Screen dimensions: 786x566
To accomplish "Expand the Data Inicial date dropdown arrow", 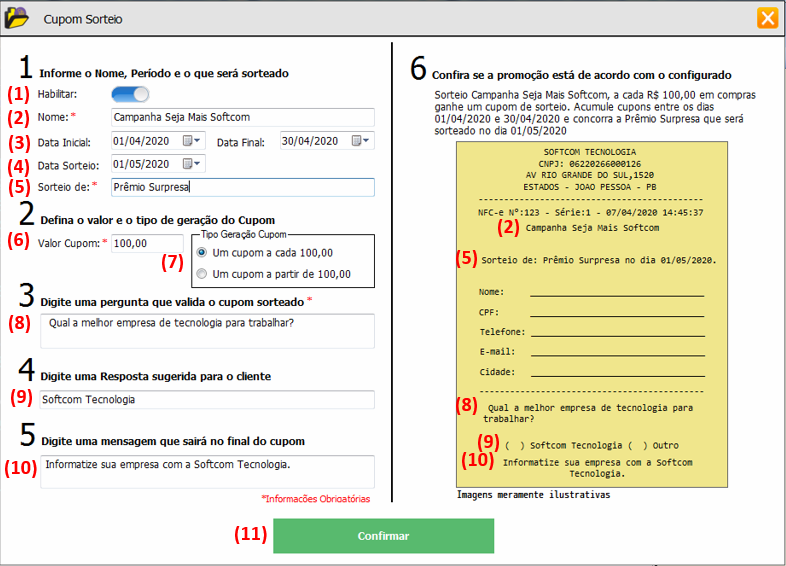I will (x=198, y=141).
